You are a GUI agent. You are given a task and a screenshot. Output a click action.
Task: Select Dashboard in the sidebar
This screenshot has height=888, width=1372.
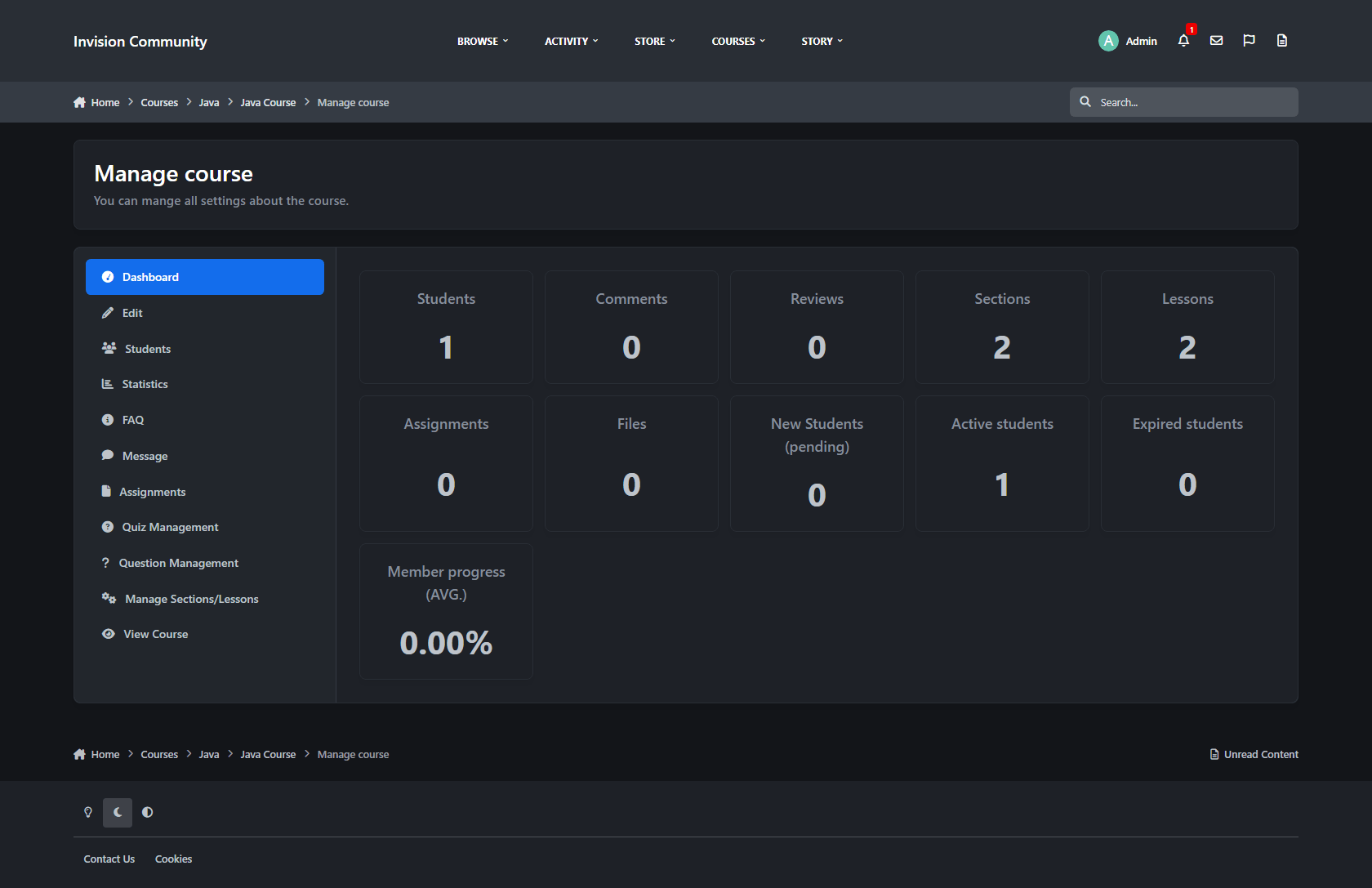[205, 277]
